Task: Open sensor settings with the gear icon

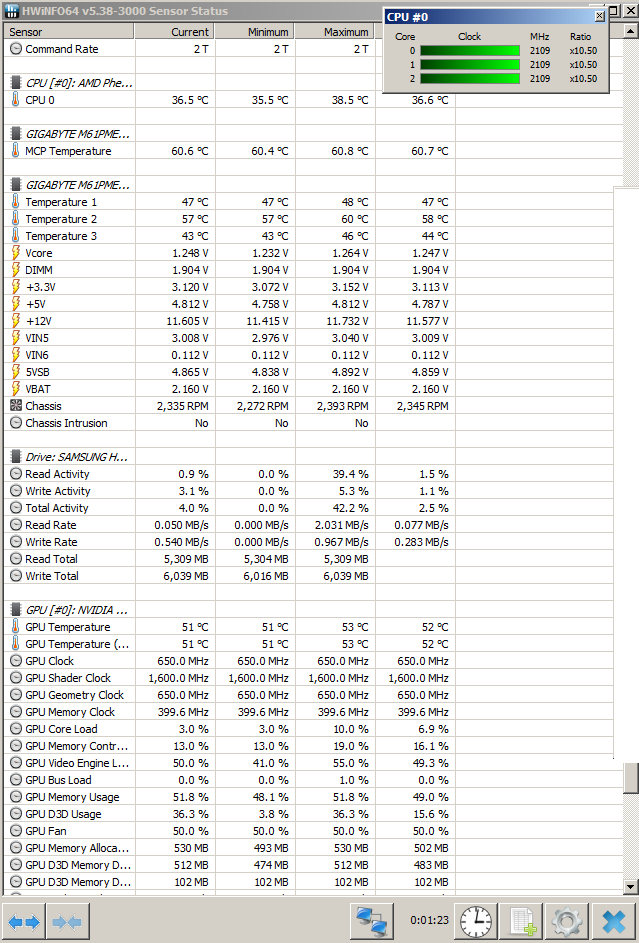Action: (567, 921)
